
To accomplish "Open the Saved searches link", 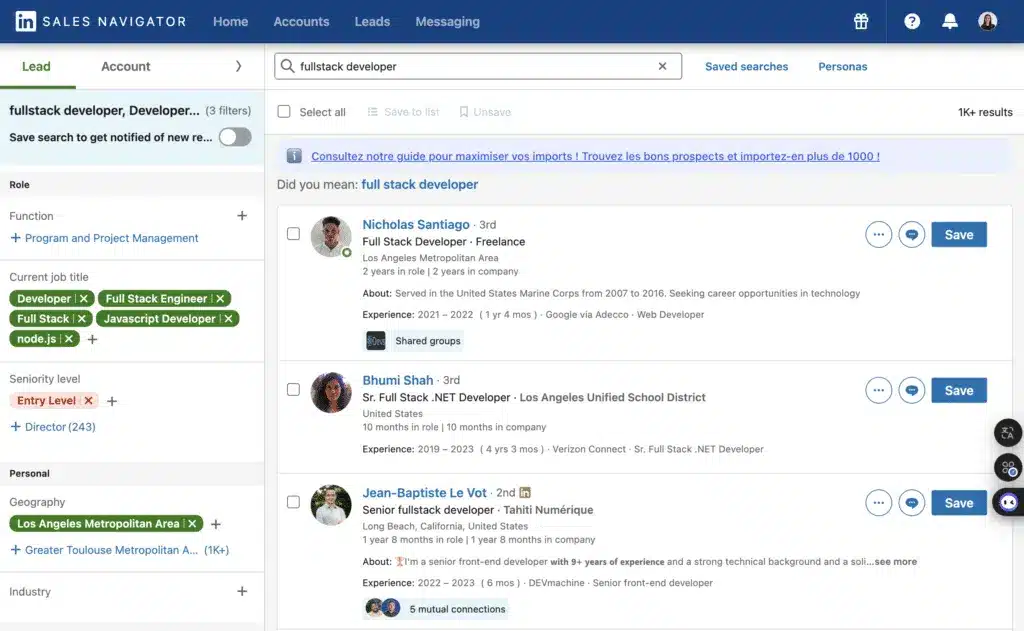I will click(x=746, y=67).
